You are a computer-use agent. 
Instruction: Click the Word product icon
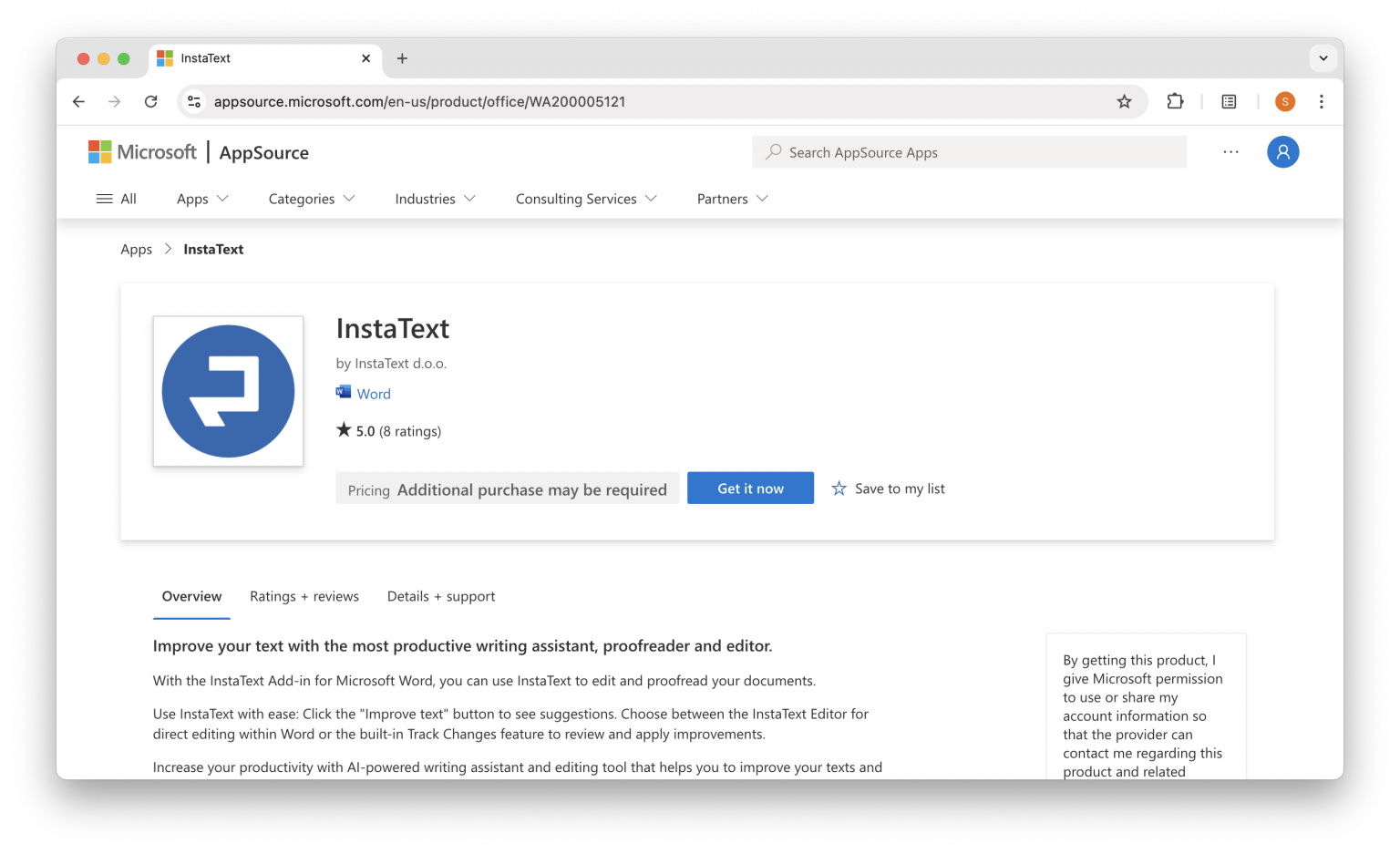pos(343,392)
